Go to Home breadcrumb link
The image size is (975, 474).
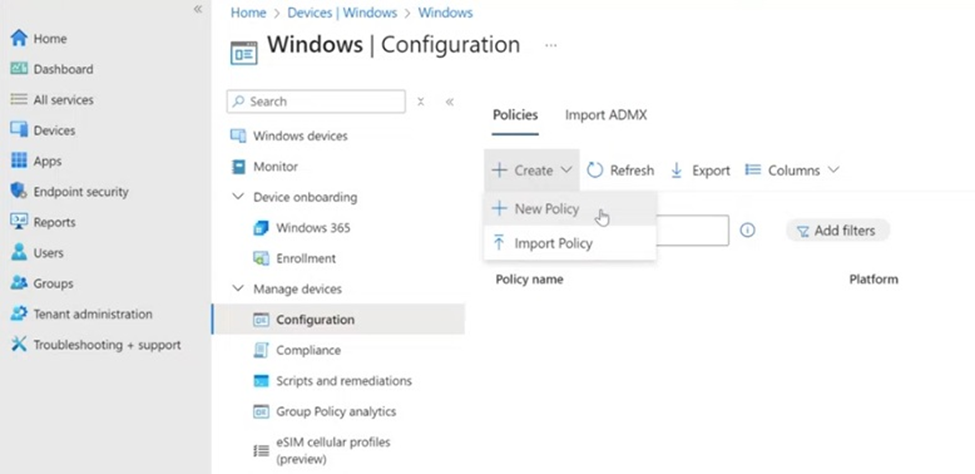248,13
